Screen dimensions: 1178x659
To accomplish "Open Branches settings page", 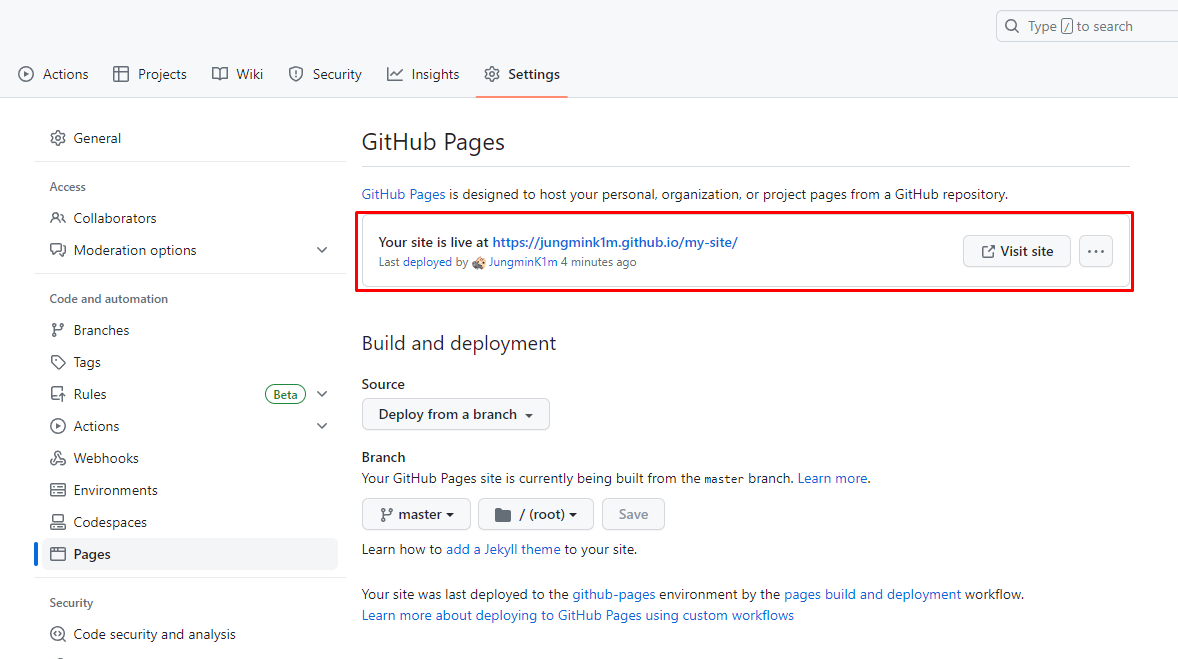I will tap(190, 330).
